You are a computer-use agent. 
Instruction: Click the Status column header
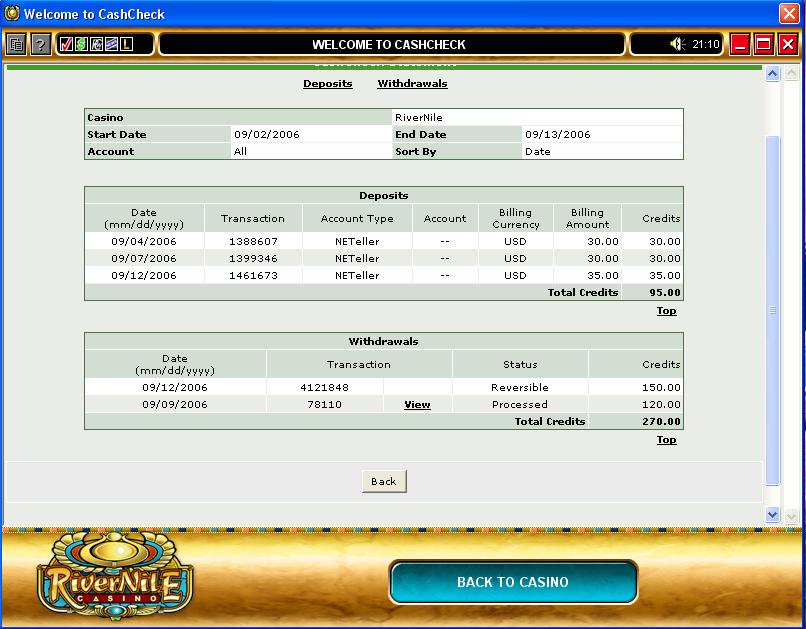(x=520, y=364)
